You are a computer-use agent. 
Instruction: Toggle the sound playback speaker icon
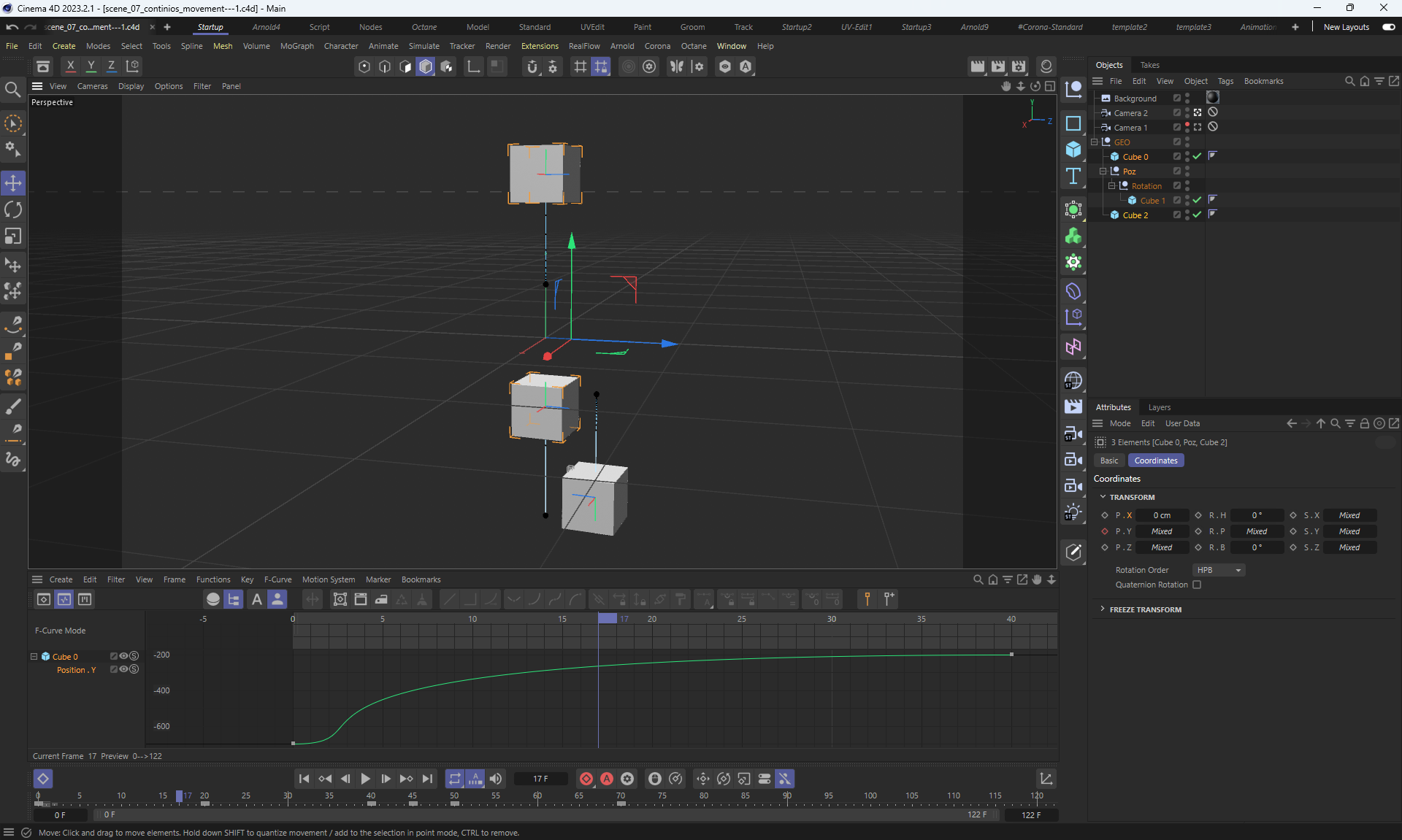click(x=496, y=779)
